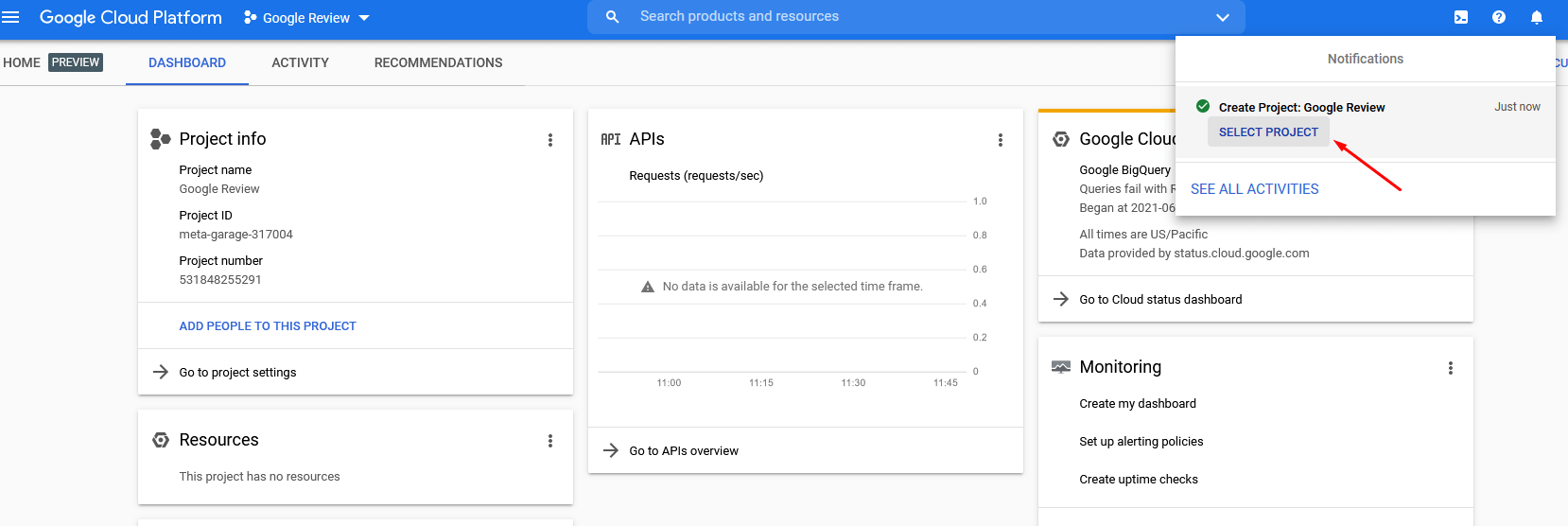Viewport: 1568px width, 526px height.
Task: Click arrow icon beside project settings
Action: [x=161, y=372]
